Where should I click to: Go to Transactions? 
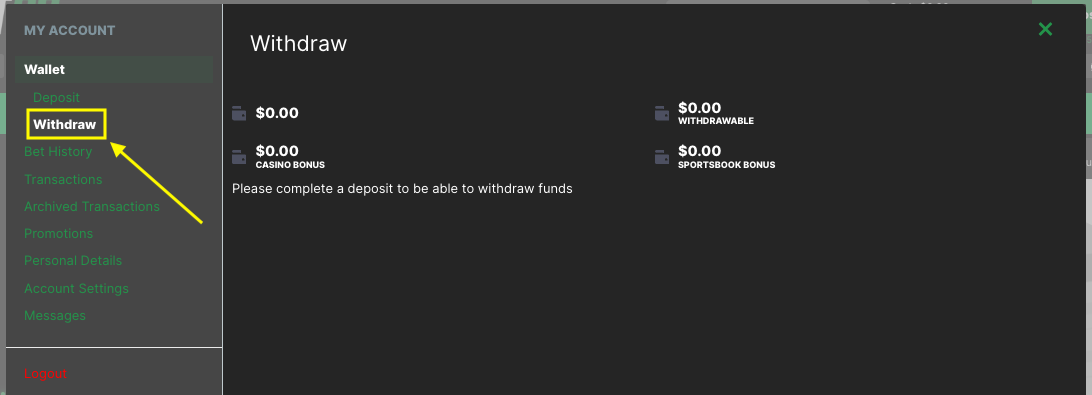pos(63,180)
